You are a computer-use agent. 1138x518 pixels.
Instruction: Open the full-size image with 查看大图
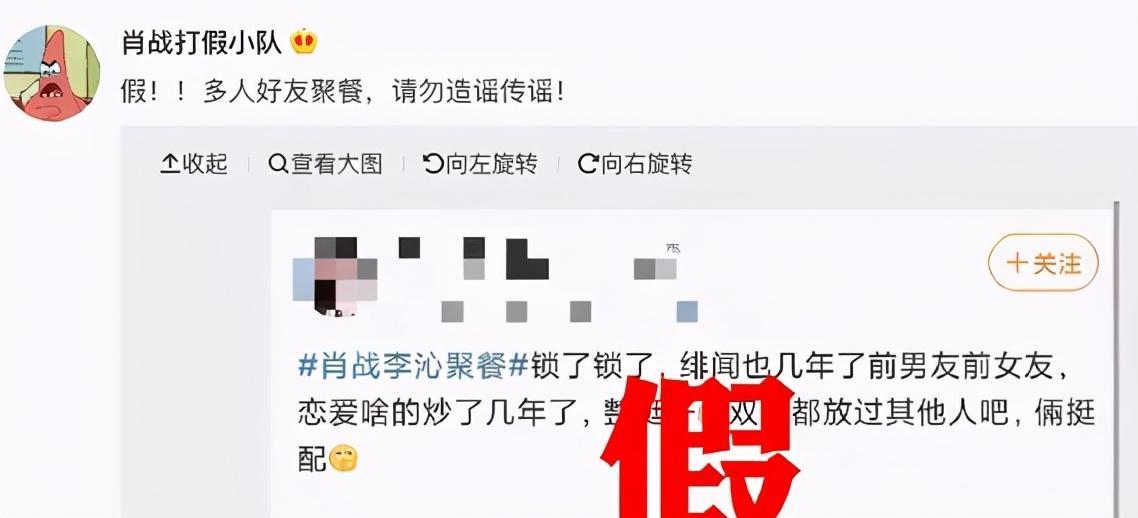pyautogui.click(x=325, y=164)
